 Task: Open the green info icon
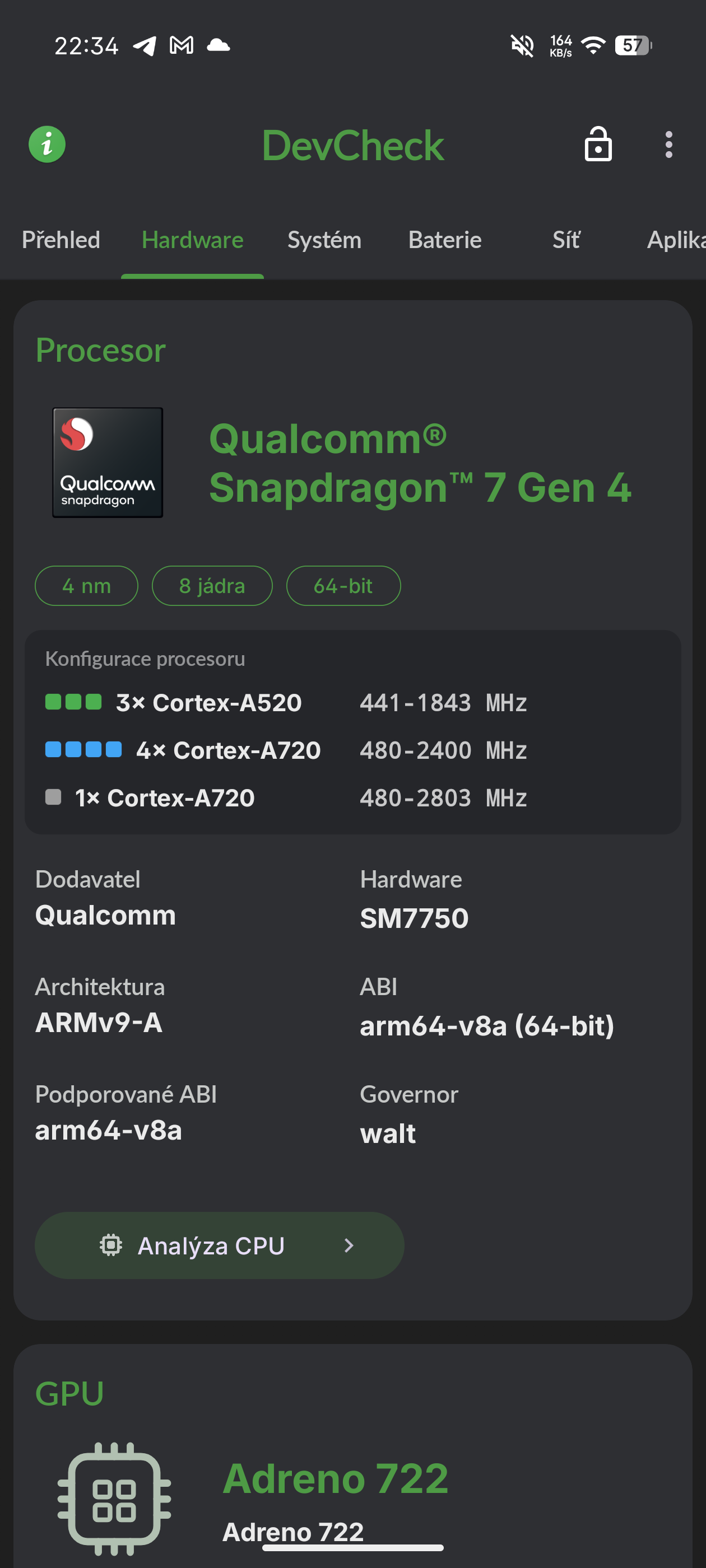pyautogui.click(x=47, y=144)
